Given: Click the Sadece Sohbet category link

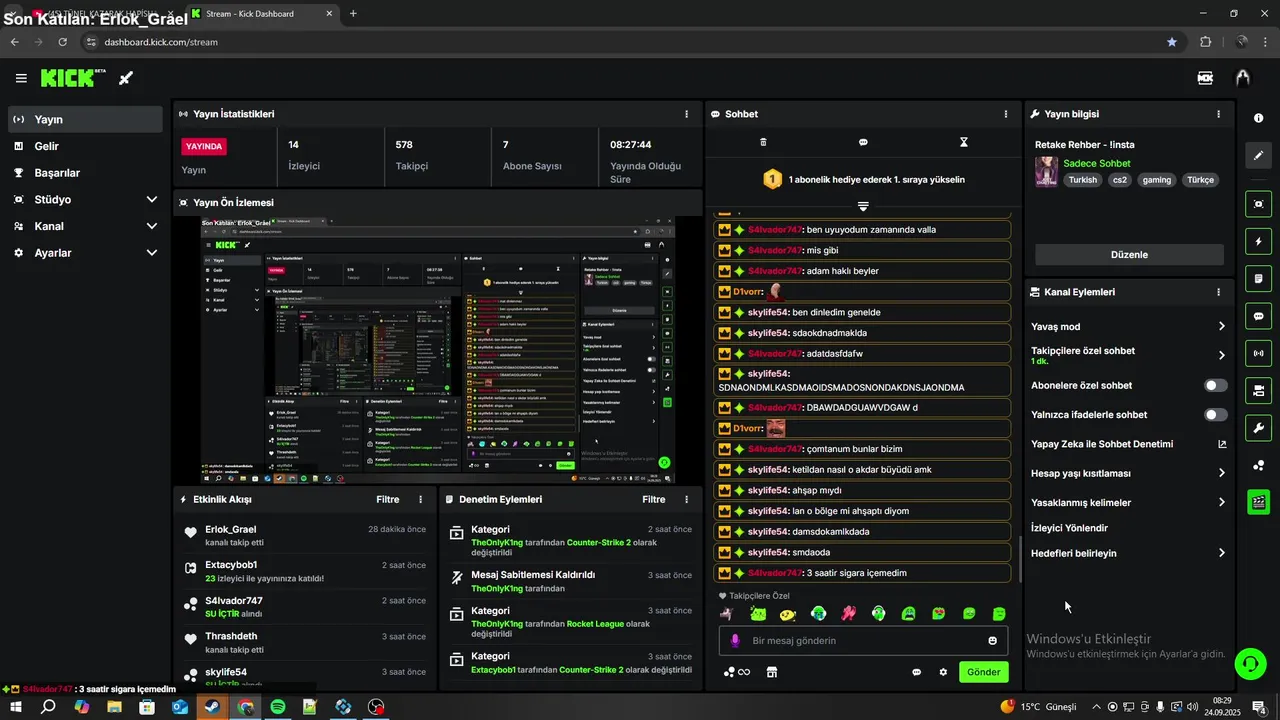Looking at the screenshot, I should tap(1096, 163).
